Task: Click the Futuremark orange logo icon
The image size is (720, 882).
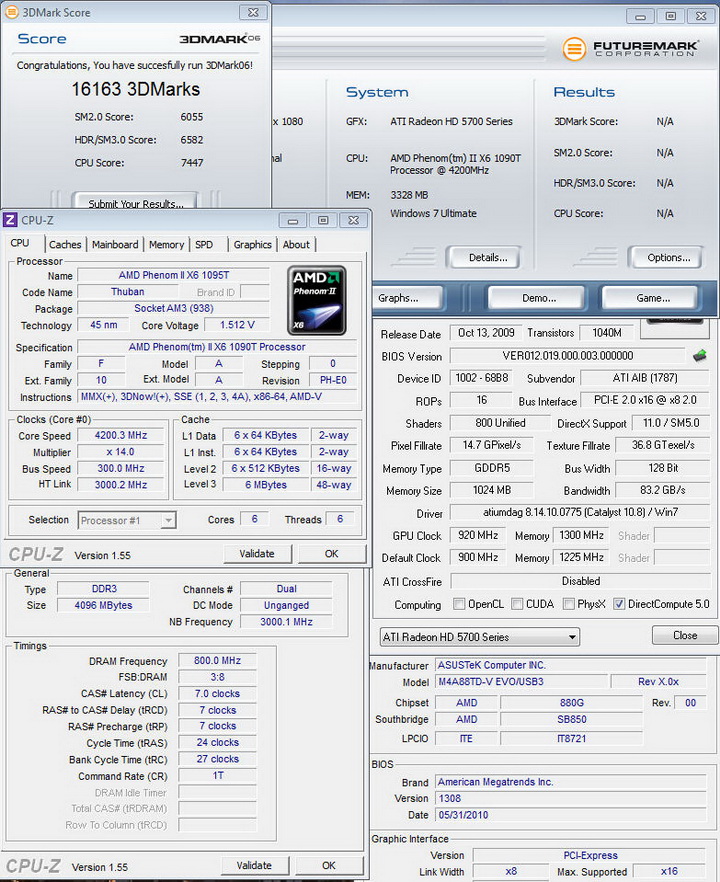Action: pyautogui.click(x=574, y=49)
